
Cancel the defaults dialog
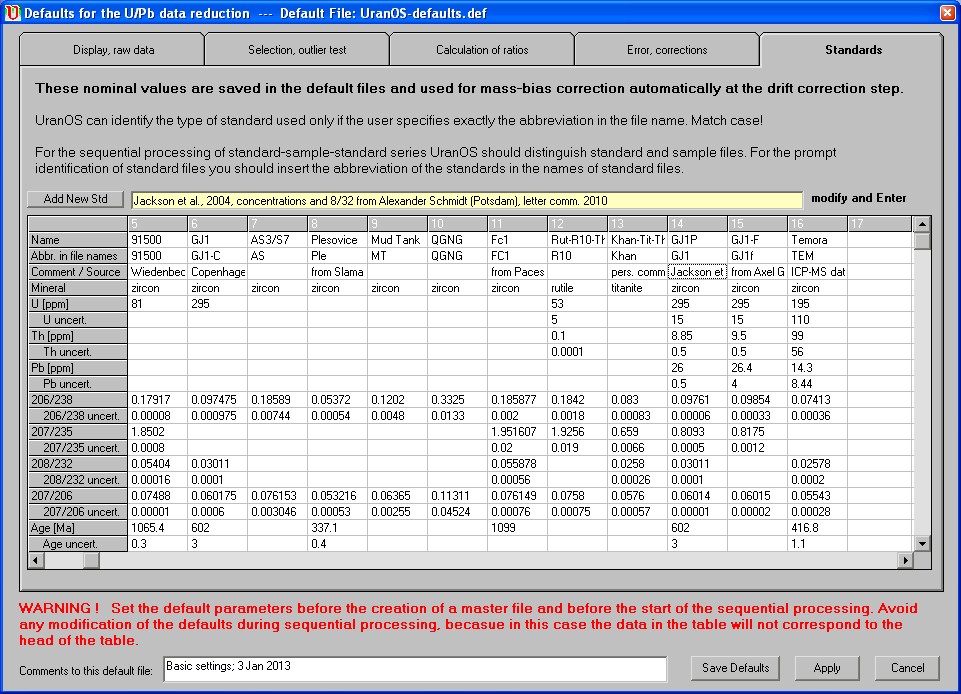[907, 668]
